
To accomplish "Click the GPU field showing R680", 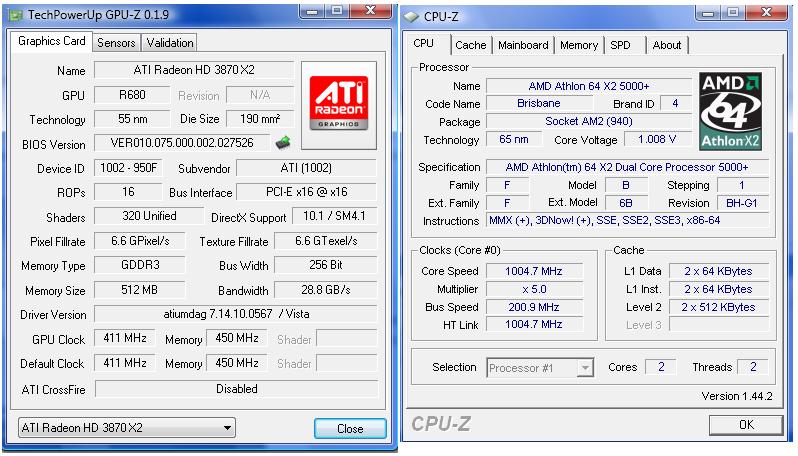I will coord(132,95).
